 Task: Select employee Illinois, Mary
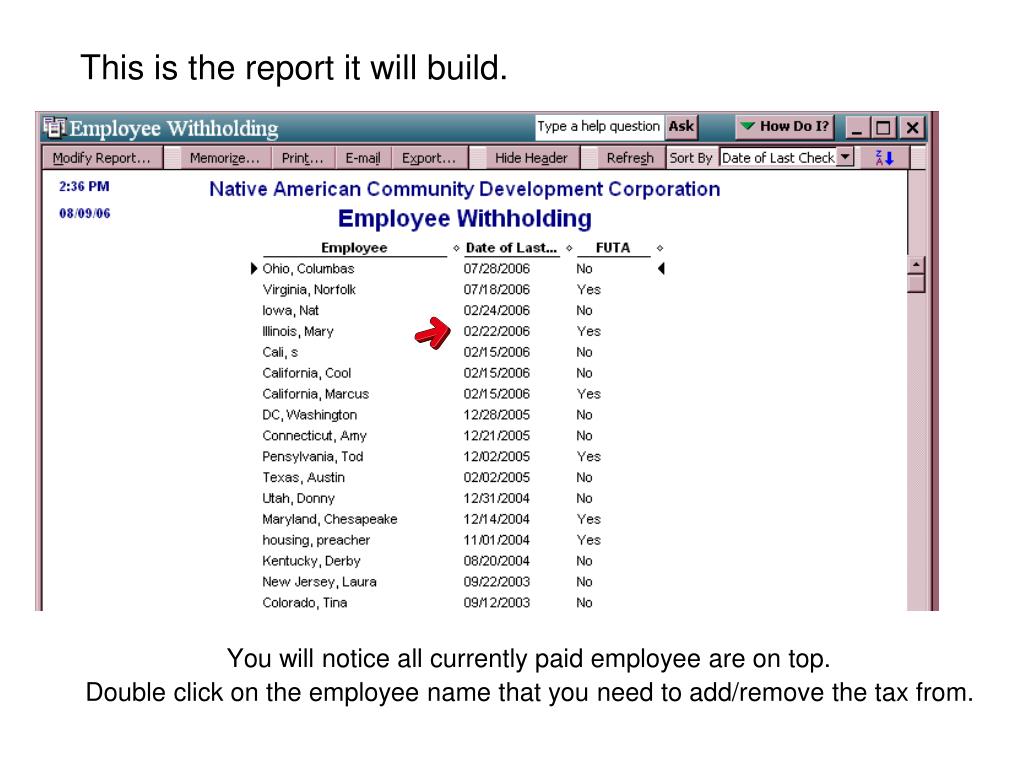(298, 331)
